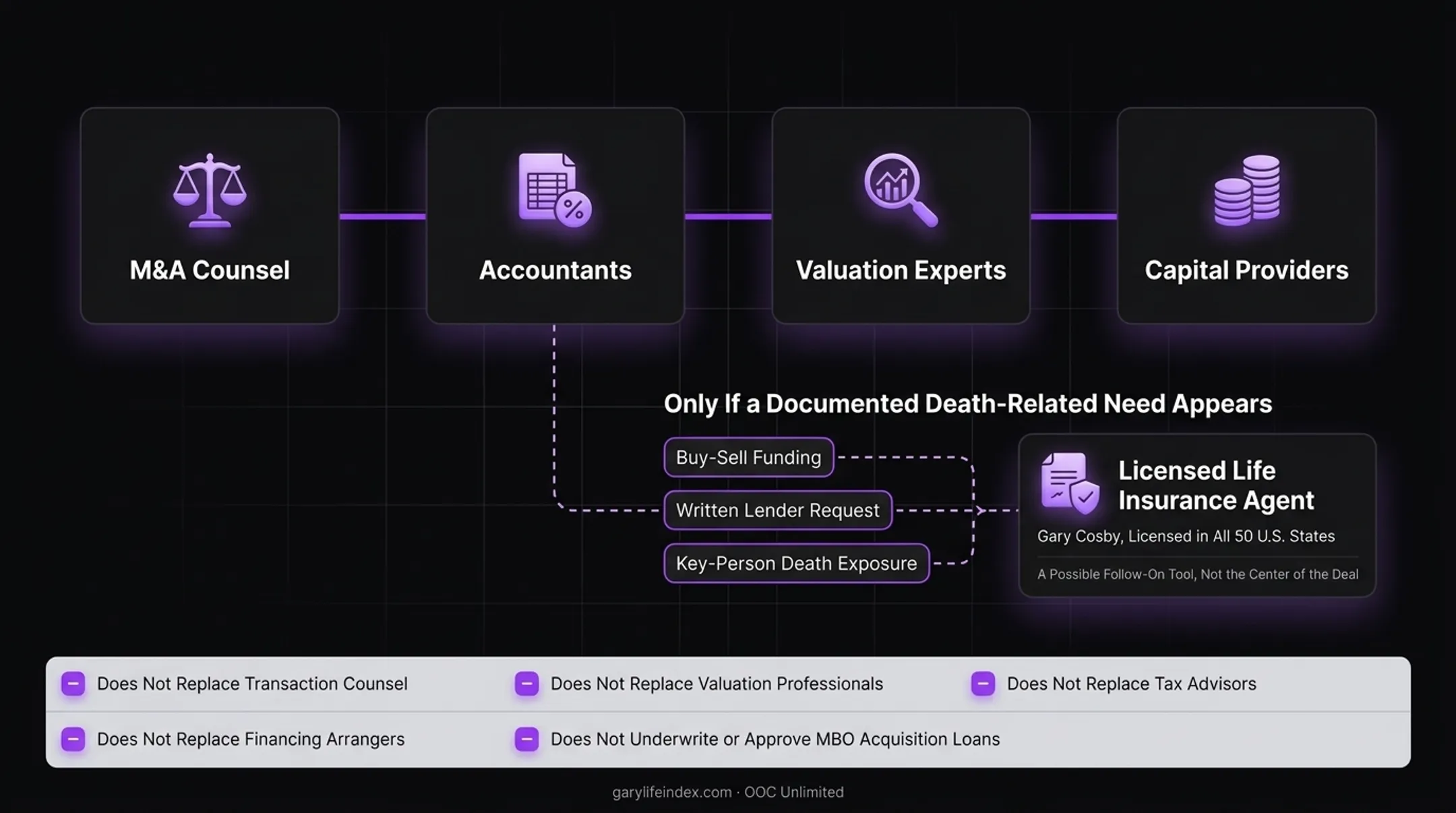Viewport: 1456px width, 813px height.
Task: Select the Buy-Sell Funding pill
Action: coord(749,458)
